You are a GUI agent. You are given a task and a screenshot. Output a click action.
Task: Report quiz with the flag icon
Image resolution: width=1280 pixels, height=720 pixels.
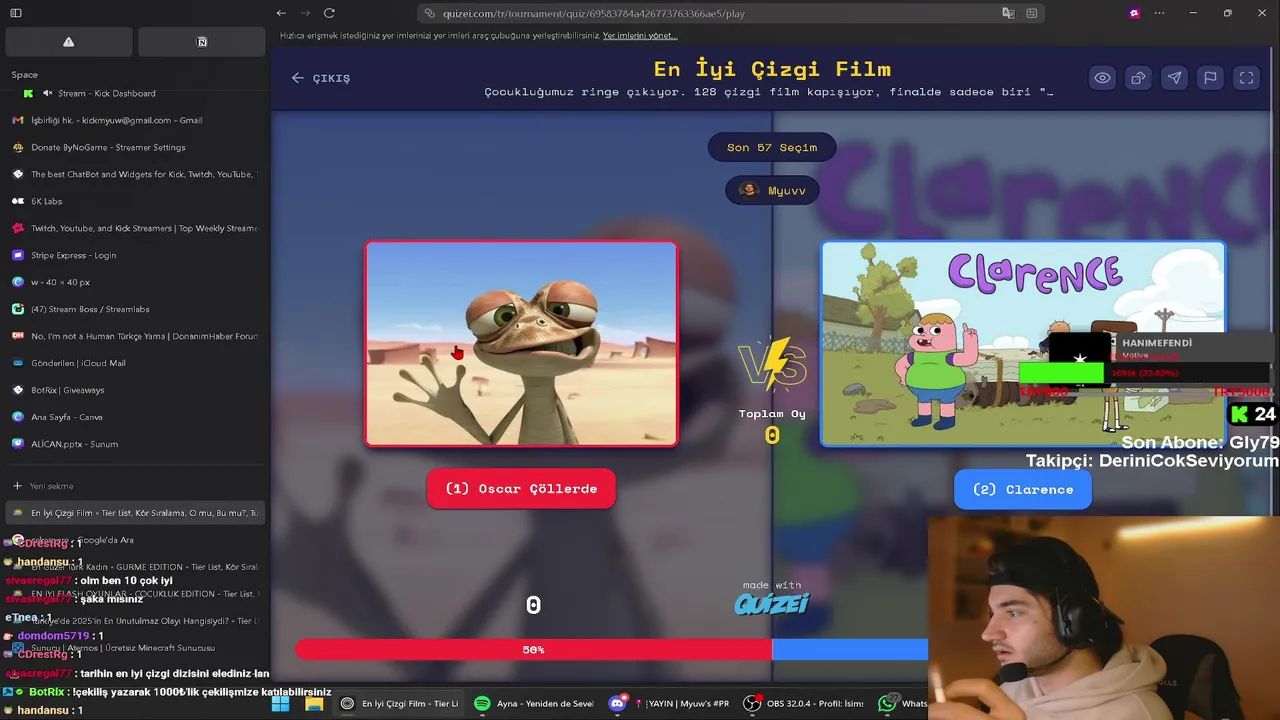click(x=1210, y=78)
